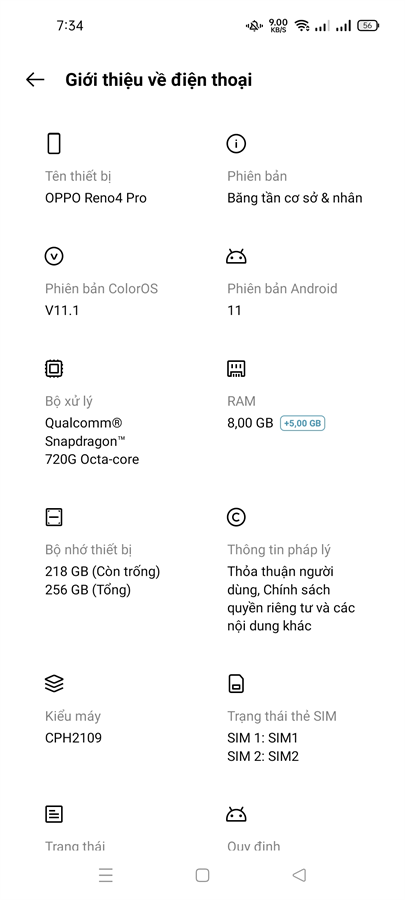This screenshot has width=405, height=900.
Task: Open device name OPPO Reno4 Pro
Action: (x=96, y=198)
